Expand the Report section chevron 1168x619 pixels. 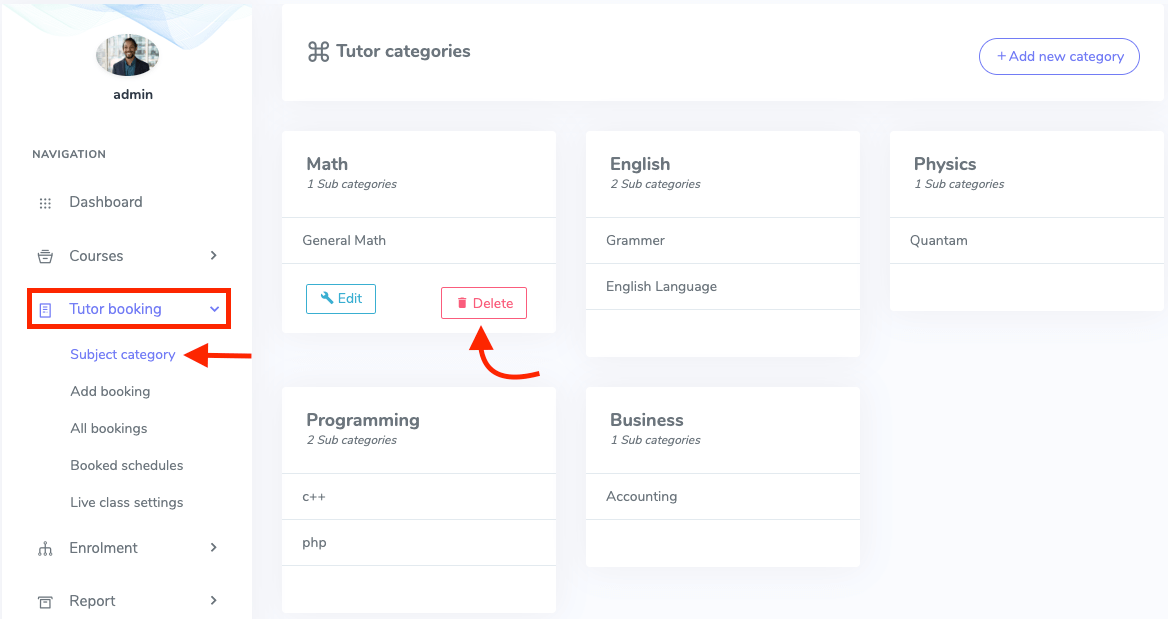coord(213,601)
